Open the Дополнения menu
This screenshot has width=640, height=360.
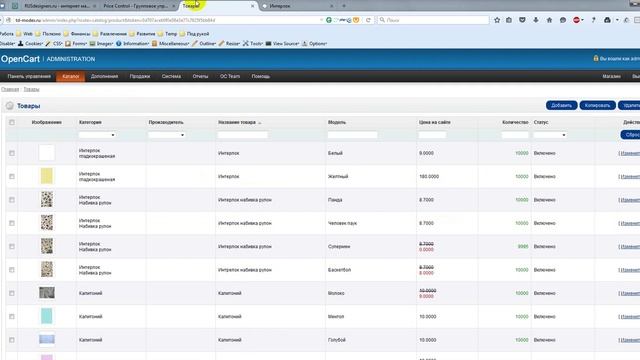[104, 76]
